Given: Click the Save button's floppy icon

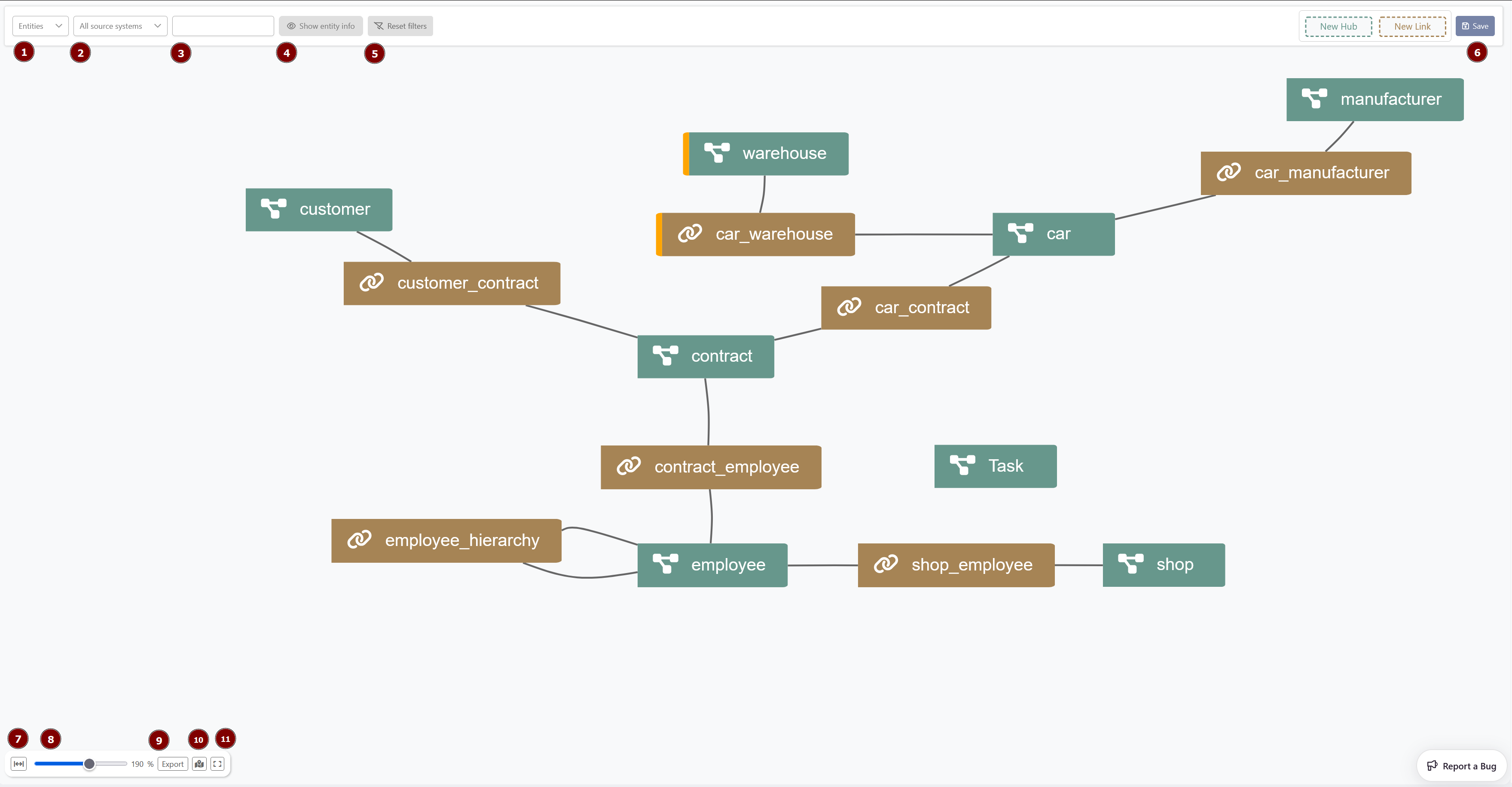Looking at the screenshot, I should point(1465,26).
